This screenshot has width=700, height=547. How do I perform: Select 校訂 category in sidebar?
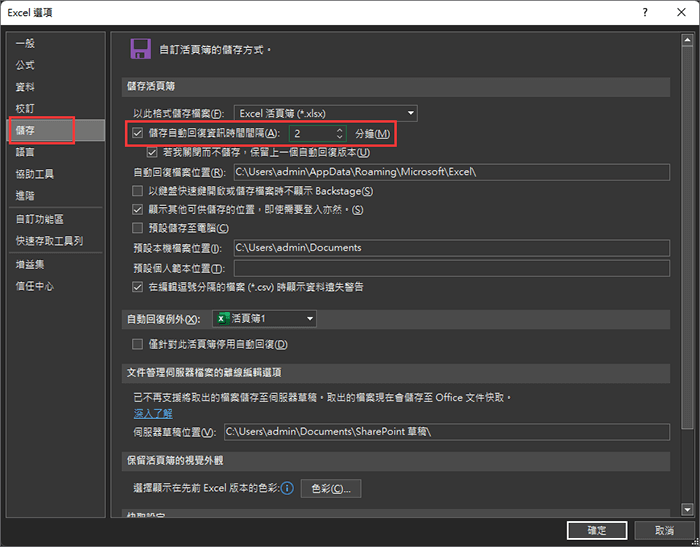[x=56, y=109]
